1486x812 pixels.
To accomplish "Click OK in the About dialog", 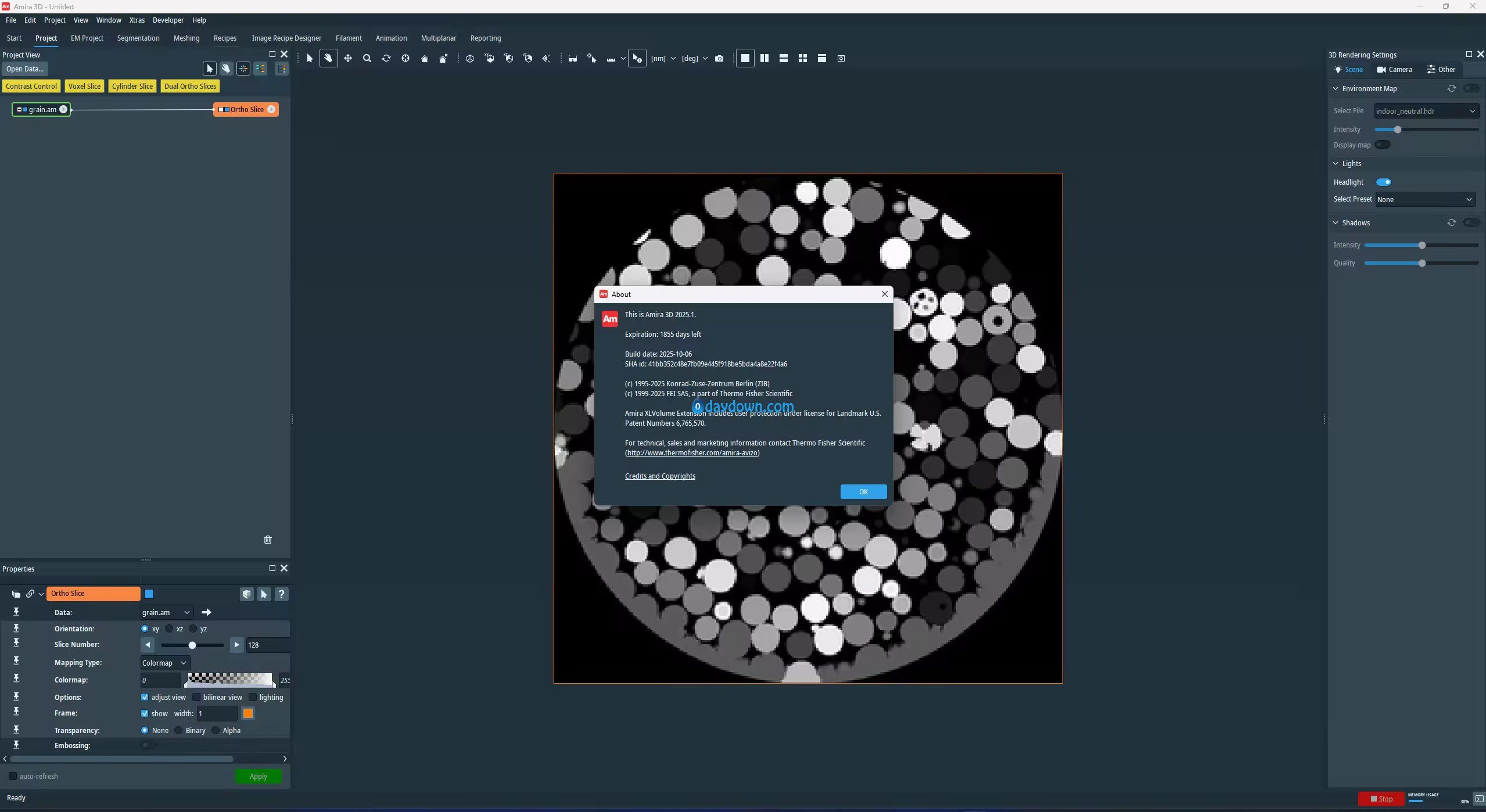I will tap(863, 492).
